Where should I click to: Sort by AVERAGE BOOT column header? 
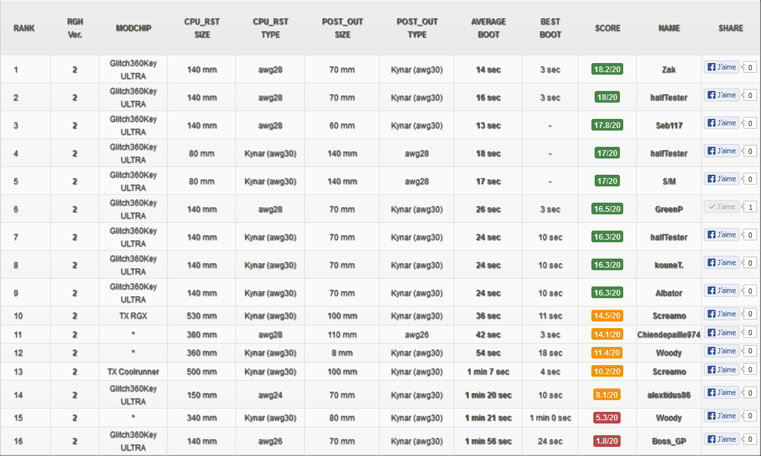(x=488, y=28)
